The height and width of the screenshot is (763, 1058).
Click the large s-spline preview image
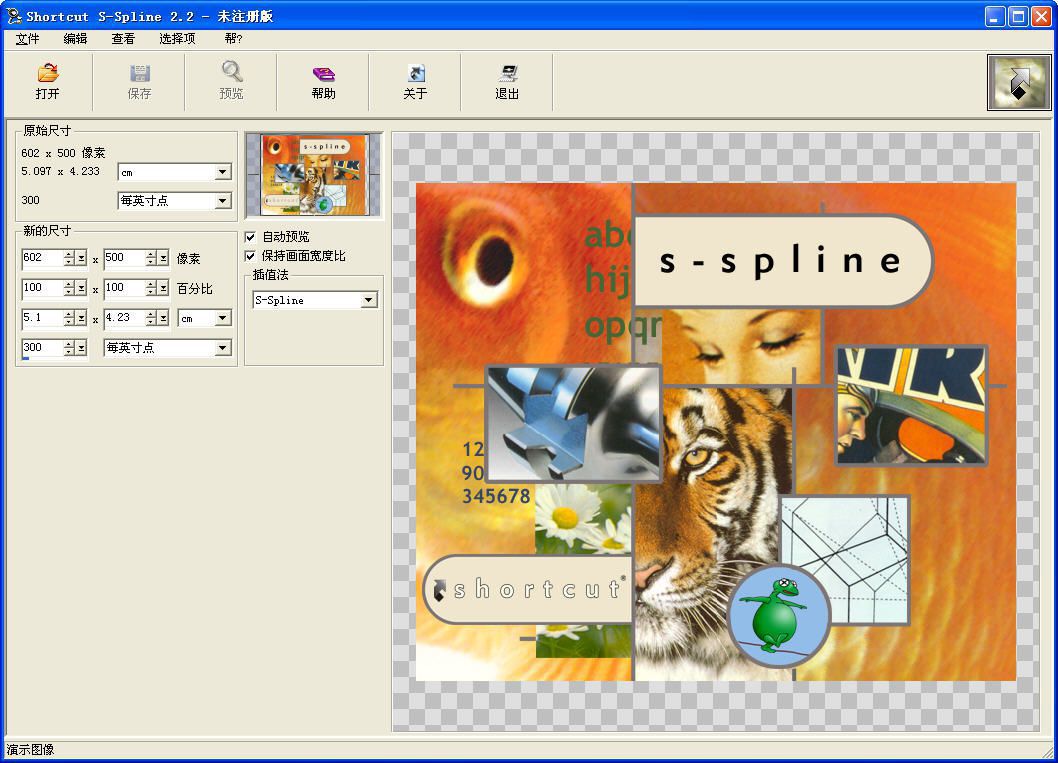point(716,432)
